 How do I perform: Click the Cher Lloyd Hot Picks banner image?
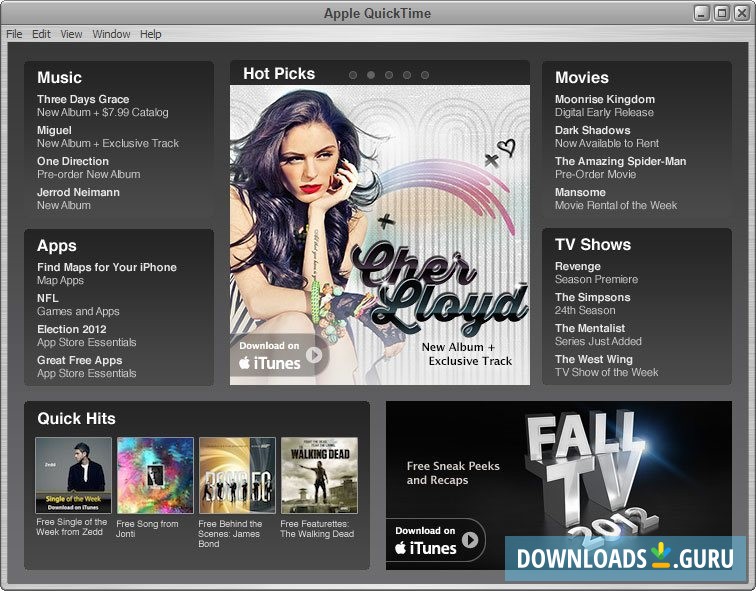pos(380,235)
